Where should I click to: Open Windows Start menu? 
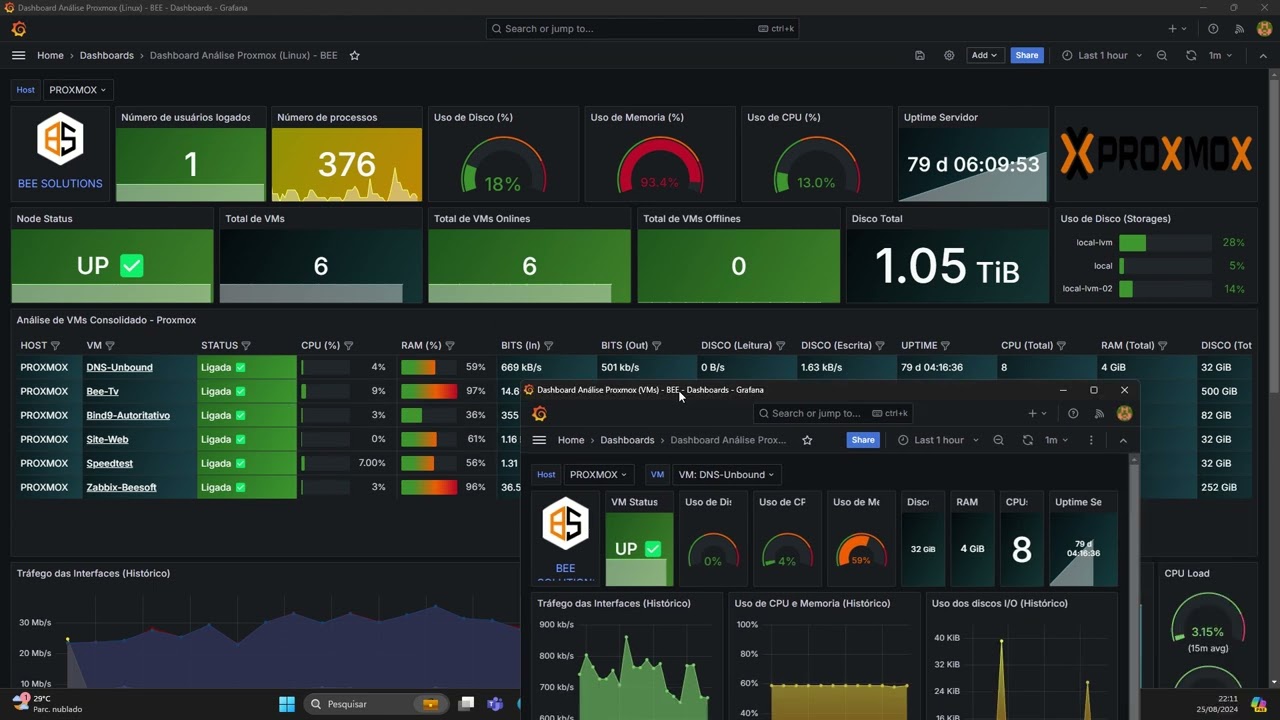pyautogui.click(x=287, y=704)
